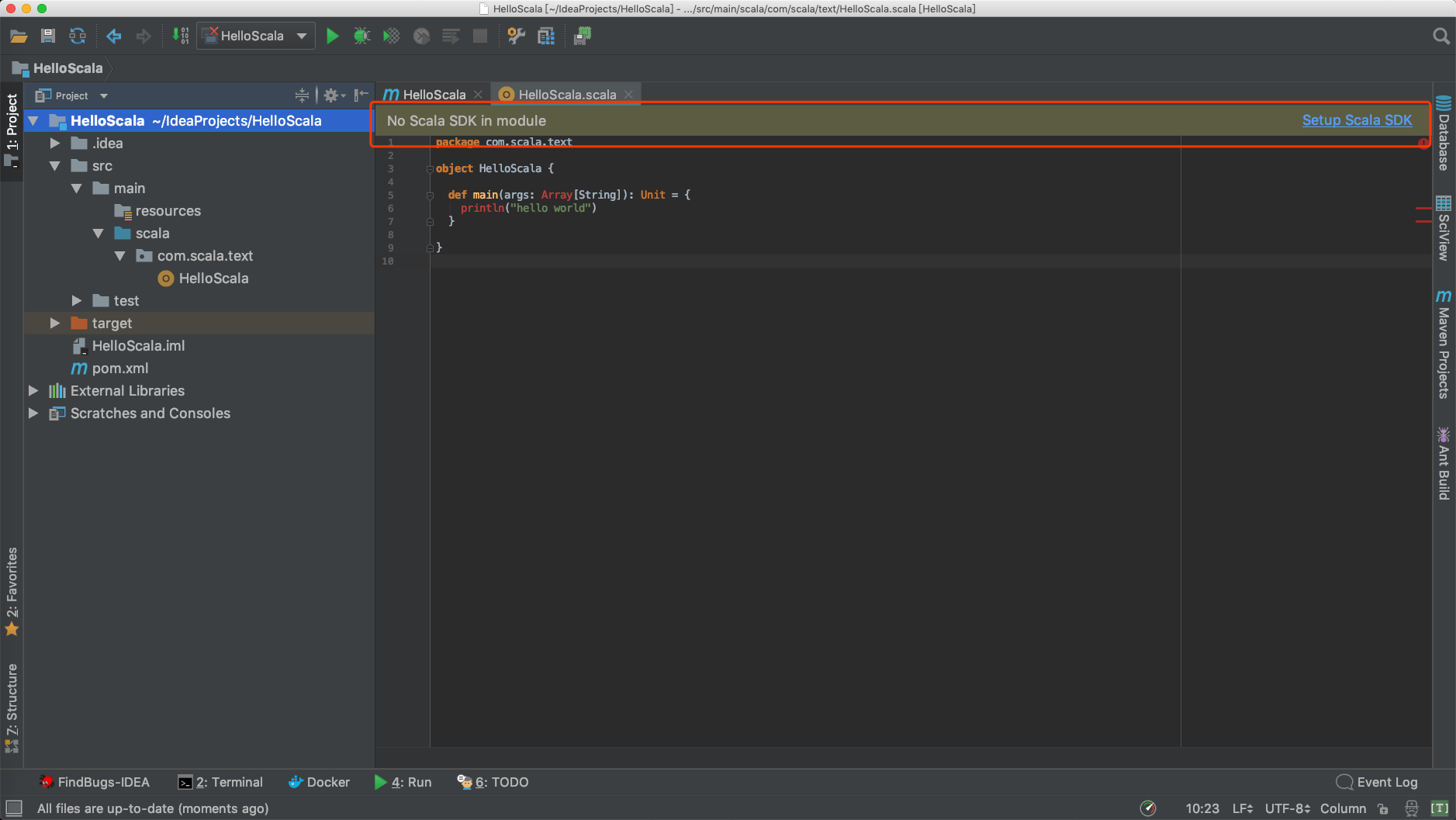Collapse the src folder
Image resolution: width=1456 pixels, height=820 pixels.
(55, 166)
